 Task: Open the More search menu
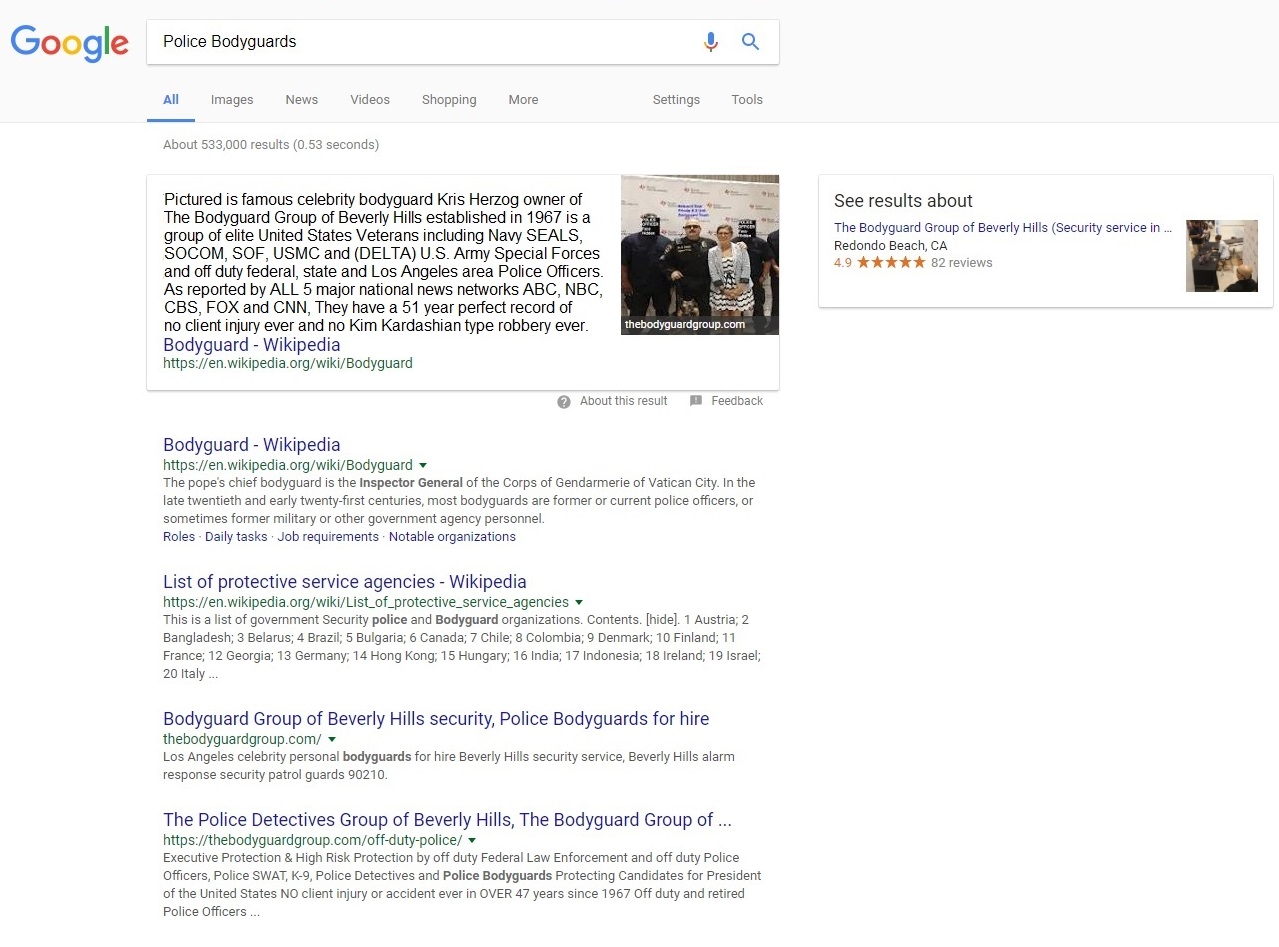click(x=523, y=100)
